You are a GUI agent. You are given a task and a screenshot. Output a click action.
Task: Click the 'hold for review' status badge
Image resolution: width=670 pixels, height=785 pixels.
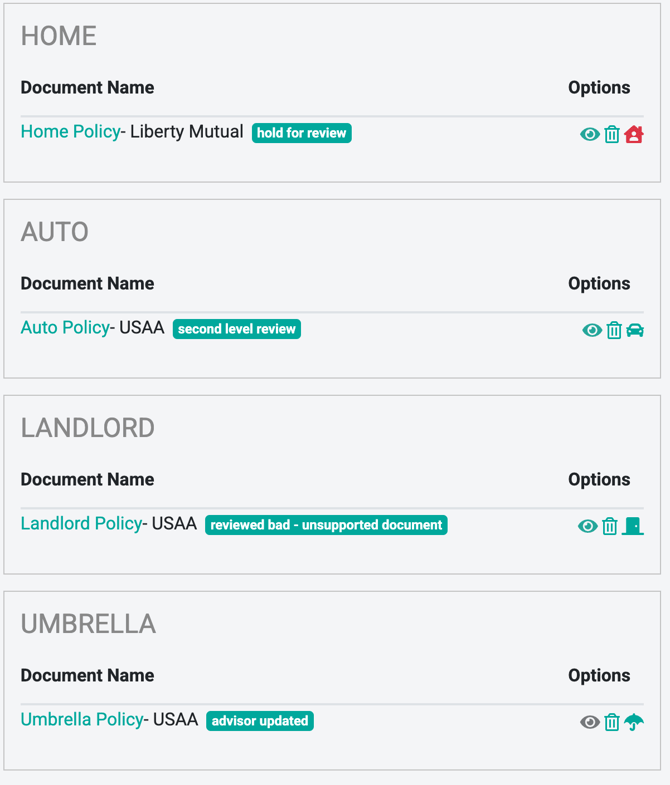[302, 133]
